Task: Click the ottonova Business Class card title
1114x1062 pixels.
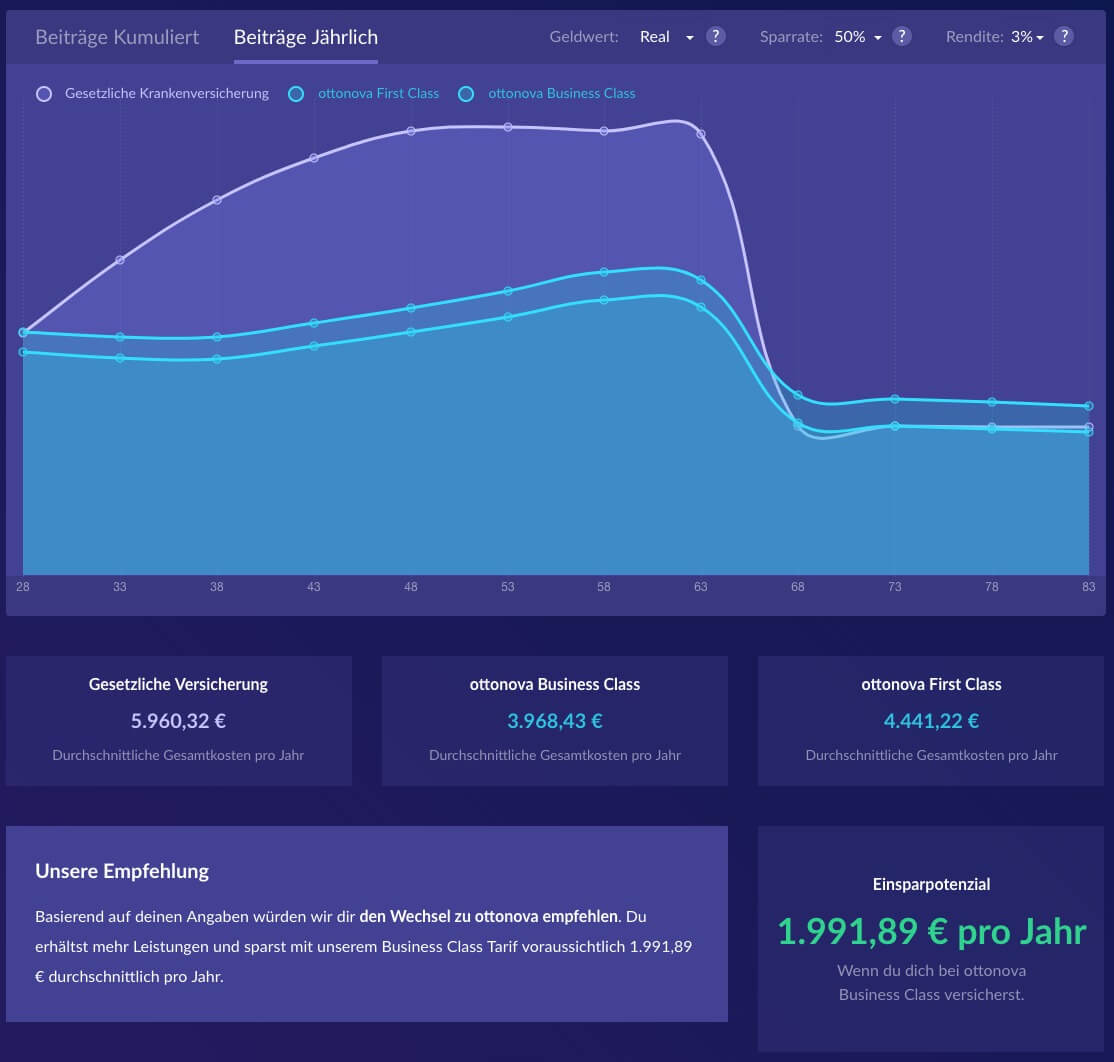Action: (x=555, y=684)
